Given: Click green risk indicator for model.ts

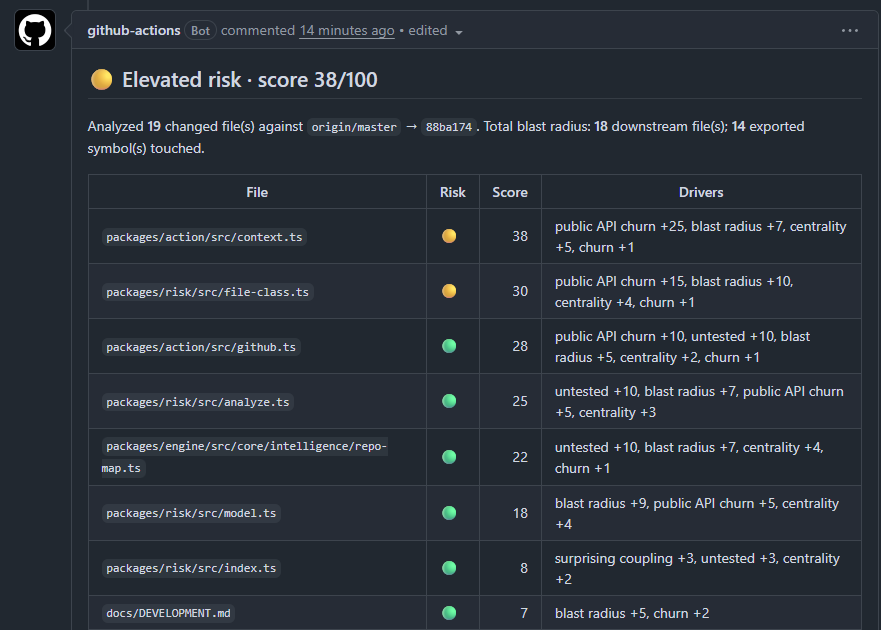Looking at the screenshot, I should tap(449, 513).
